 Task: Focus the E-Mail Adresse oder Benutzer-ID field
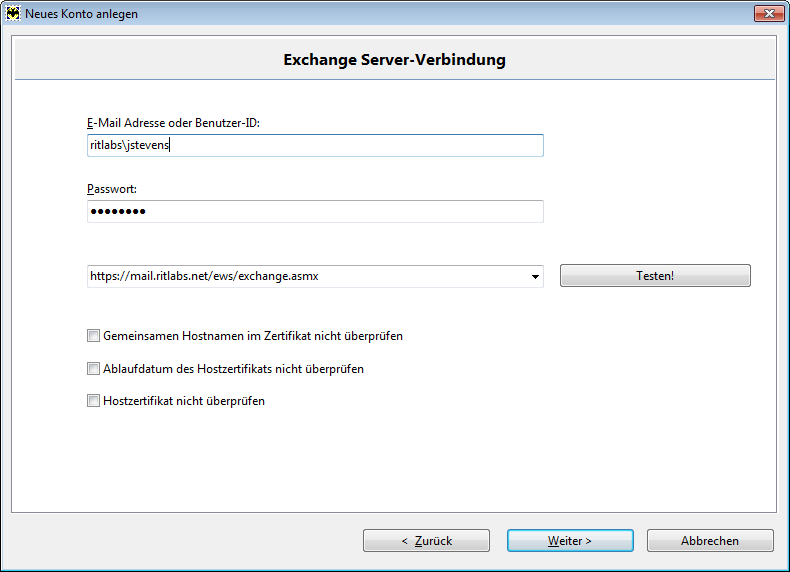coord(315,145)
